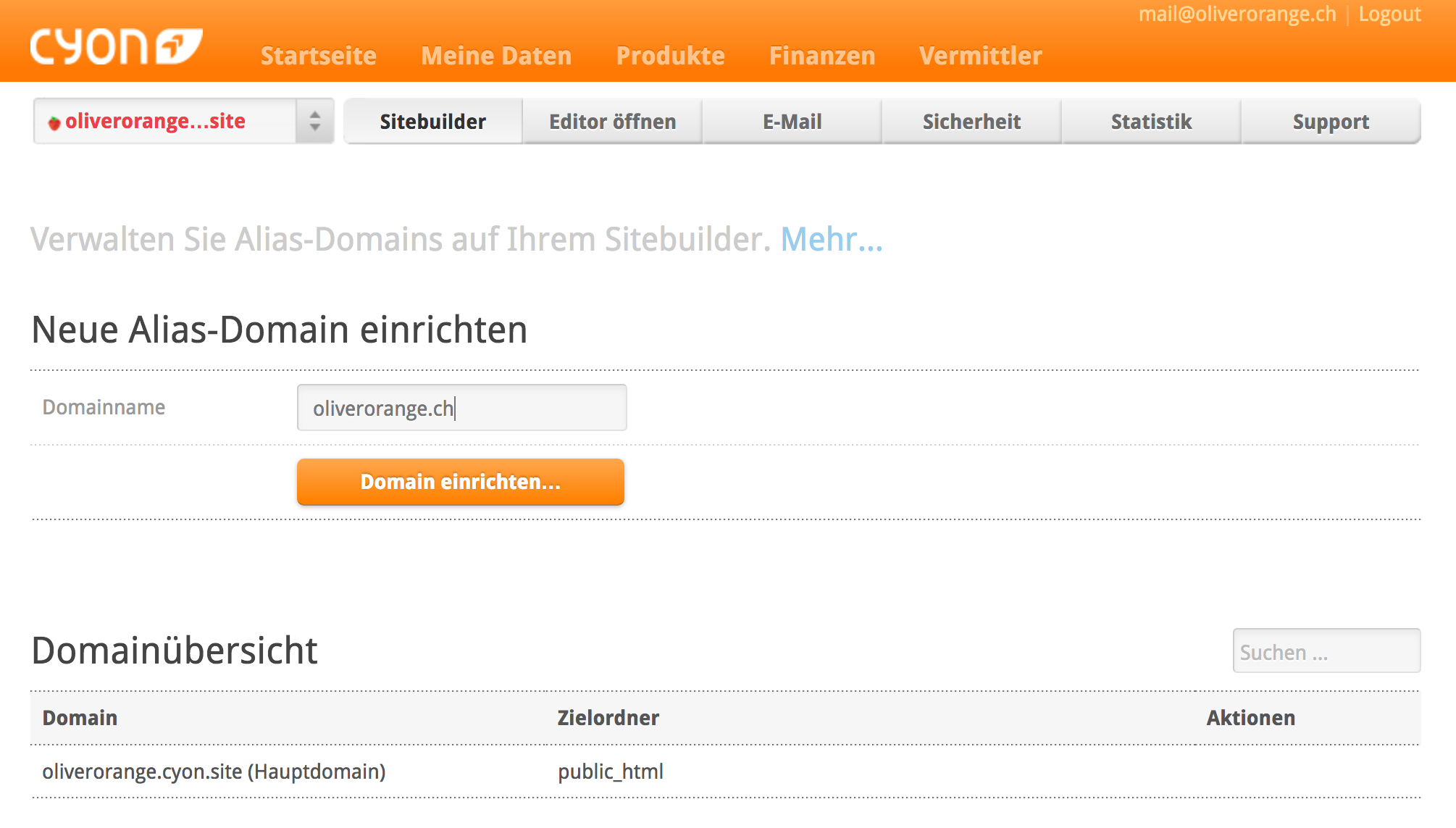This screenshot has height=828, width=1456.
Task: Focus the Domainname input field
Action: 461,408
